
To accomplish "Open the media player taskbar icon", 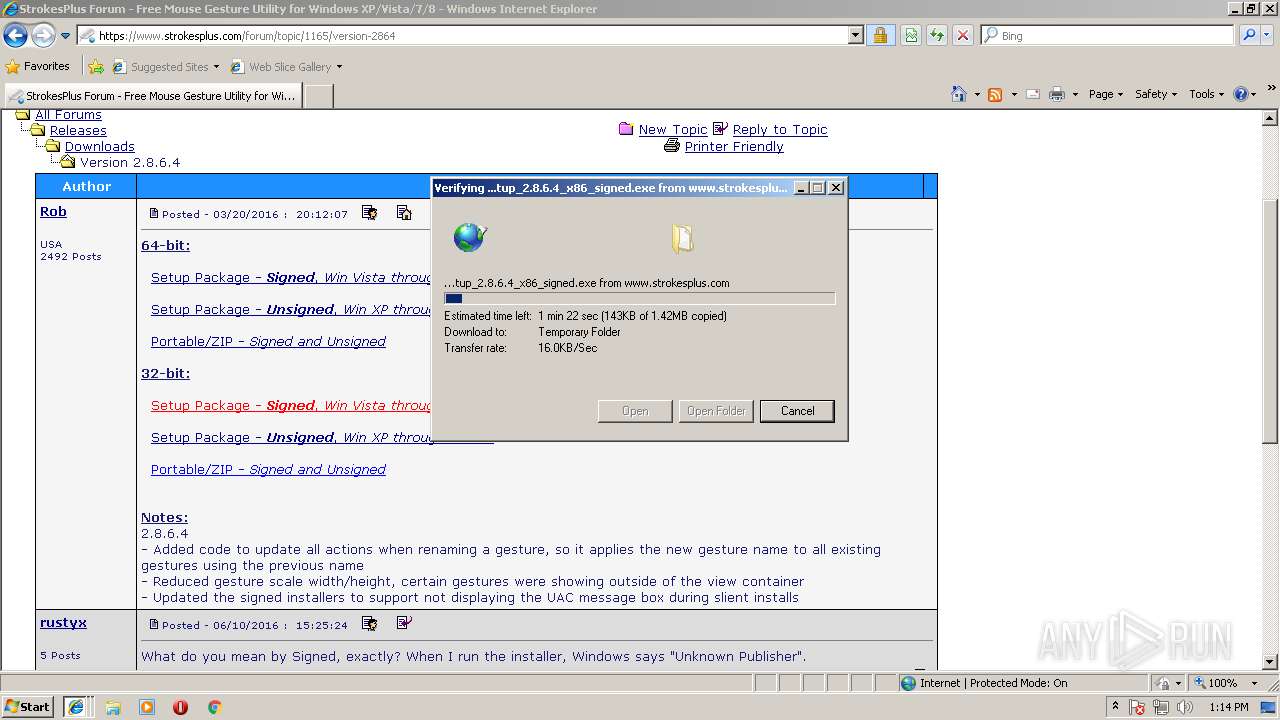I will point(147,707).
